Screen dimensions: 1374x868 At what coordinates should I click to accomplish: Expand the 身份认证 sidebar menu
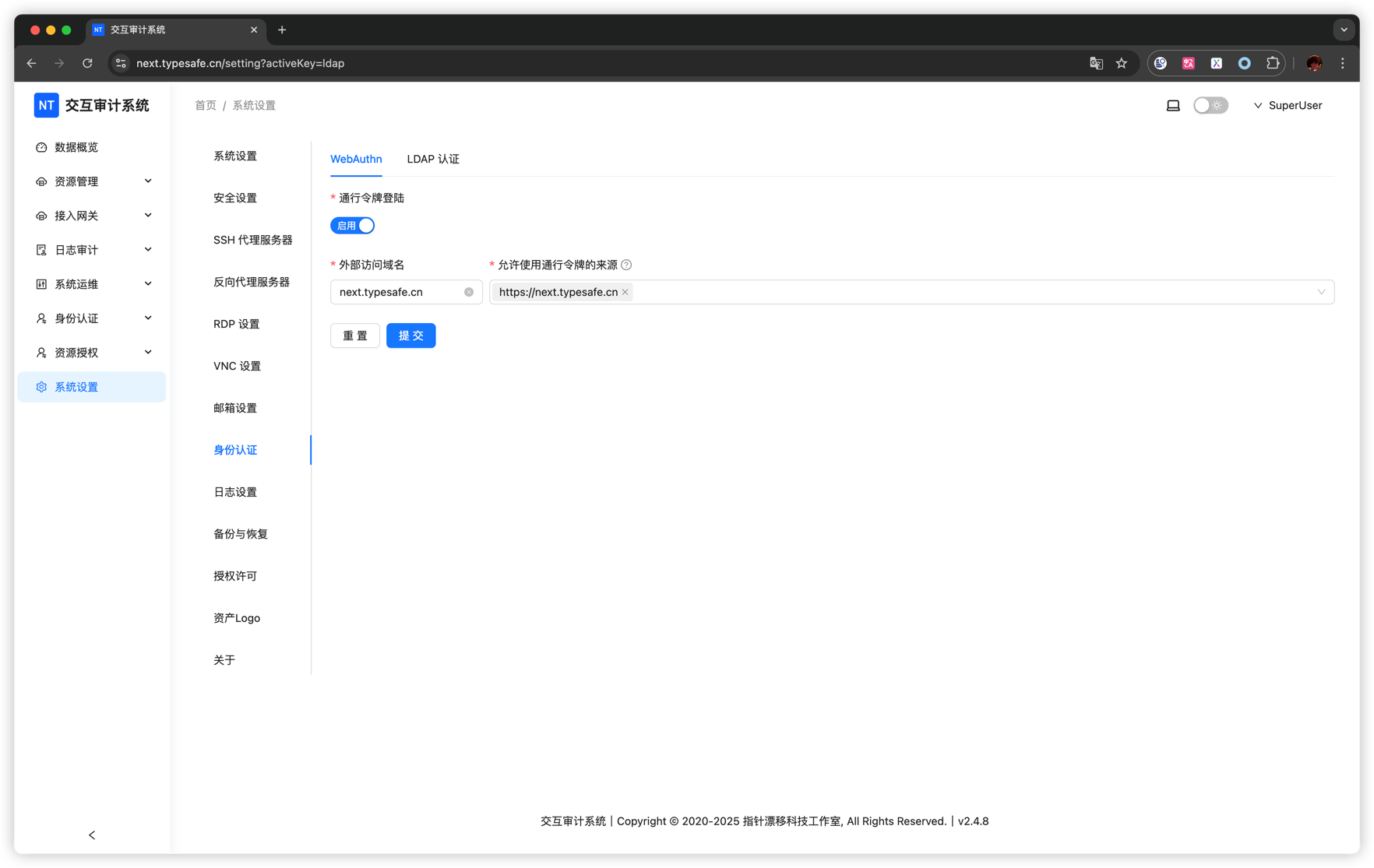pos(92,318)
